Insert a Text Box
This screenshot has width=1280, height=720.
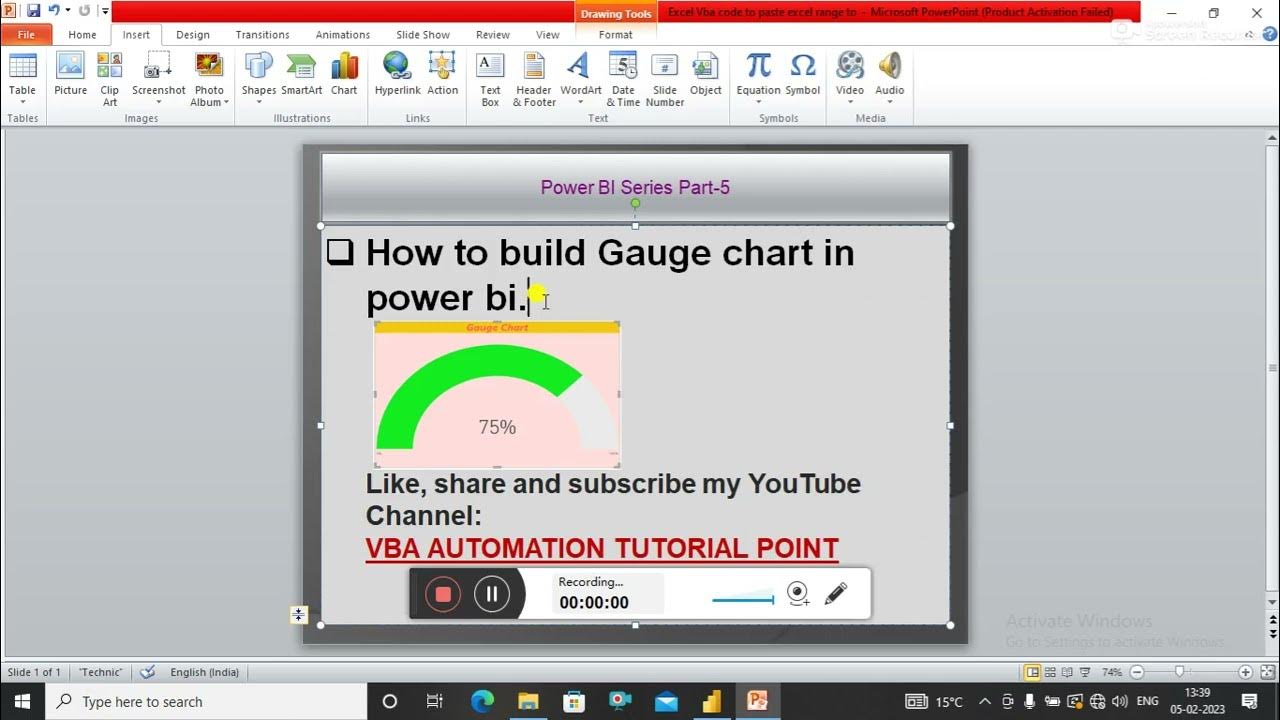click(490, 79)
